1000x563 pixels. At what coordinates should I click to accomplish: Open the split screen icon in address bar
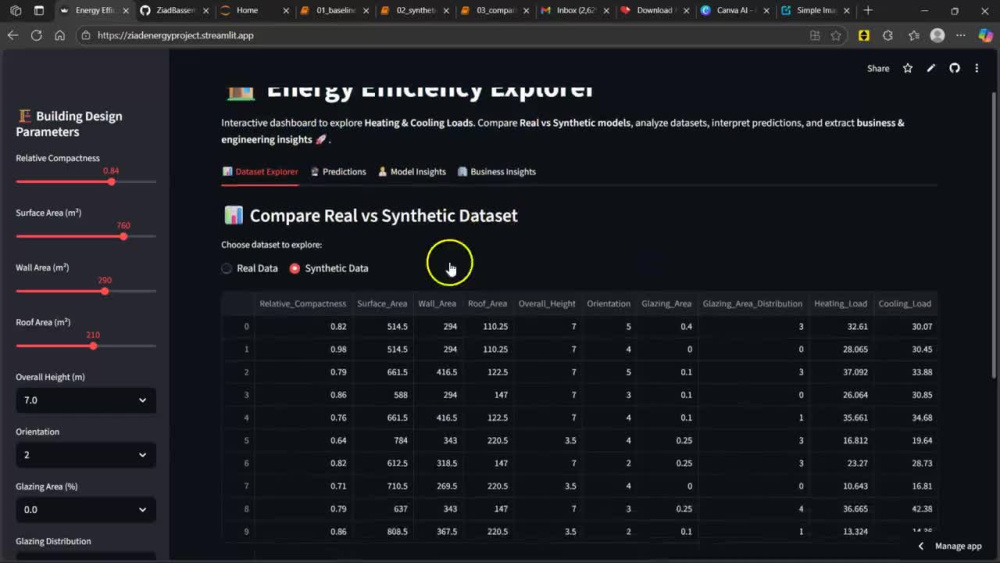click(x=815, y=36)
